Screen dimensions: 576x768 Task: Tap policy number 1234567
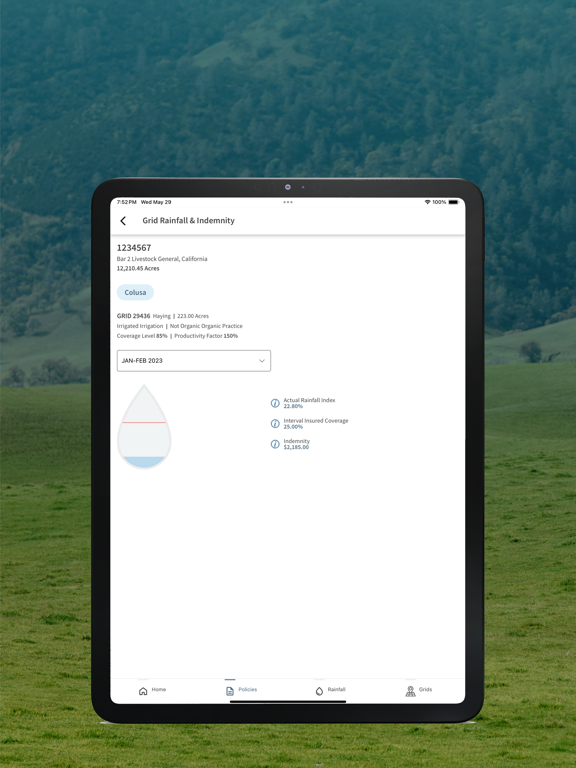click(x=134, y=248)
